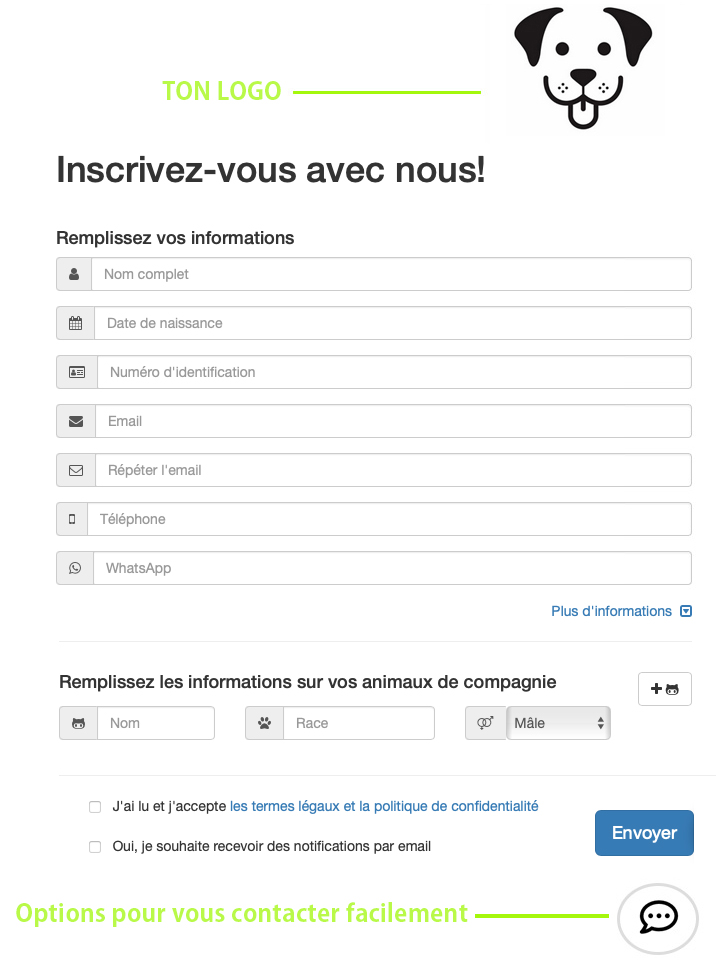Image resolution: width=716 pixels, height=963 pixels.
Task: Enable email notifications checkbox
Action: click(95, 847)
